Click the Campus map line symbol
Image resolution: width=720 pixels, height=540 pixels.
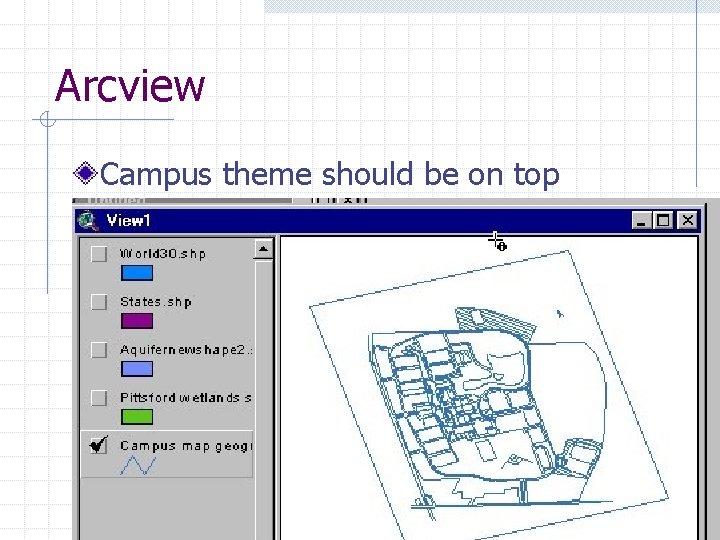point(138,465)
